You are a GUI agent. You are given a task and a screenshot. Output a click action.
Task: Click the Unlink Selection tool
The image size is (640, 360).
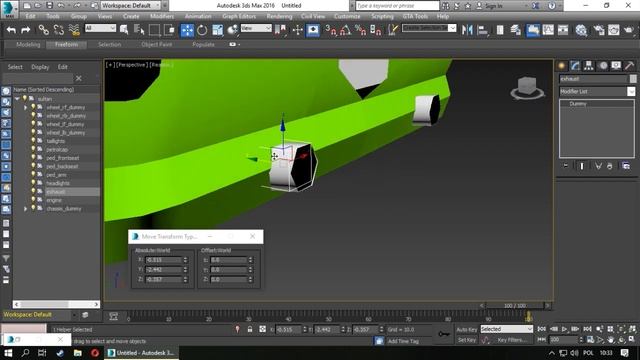58,30
